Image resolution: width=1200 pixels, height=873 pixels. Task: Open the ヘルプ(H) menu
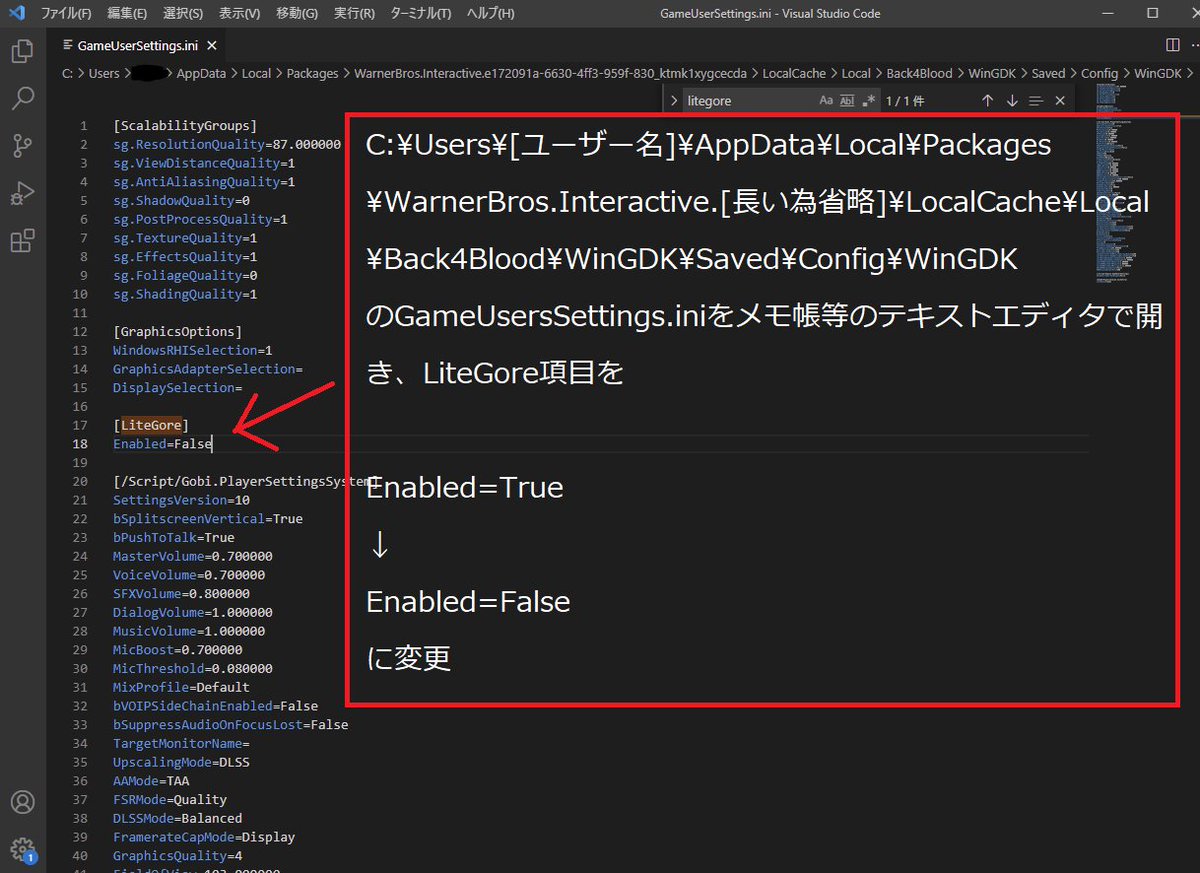click(491, 13)
